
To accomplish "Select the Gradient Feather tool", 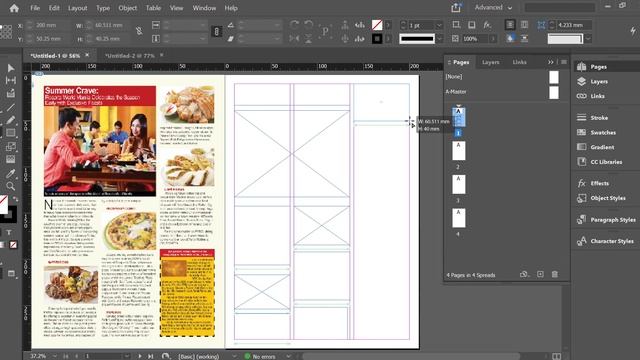I will pyautogui.click(x=11, y=159).
